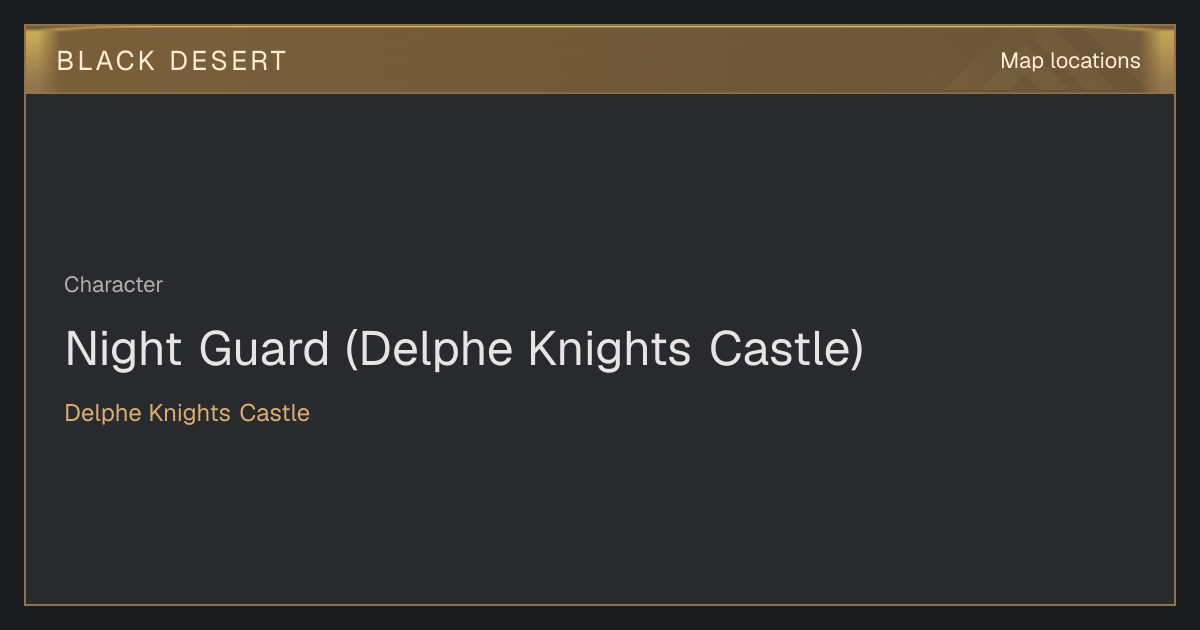This screenshot has width=1200, height=630.
Task: Click the word locations in the header
Action: (1095, 61)
